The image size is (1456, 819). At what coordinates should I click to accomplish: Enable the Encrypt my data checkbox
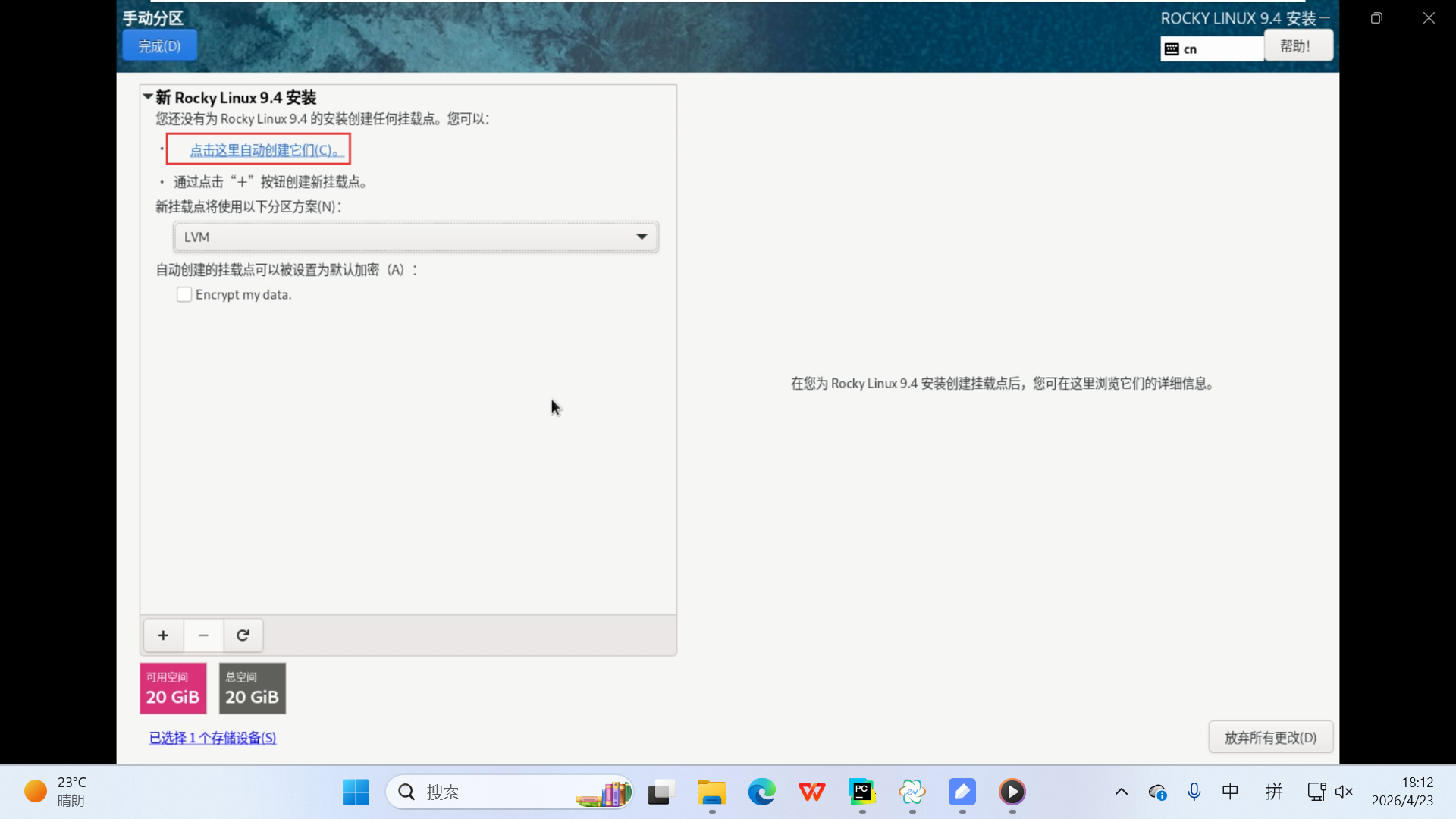coord(184,295)
